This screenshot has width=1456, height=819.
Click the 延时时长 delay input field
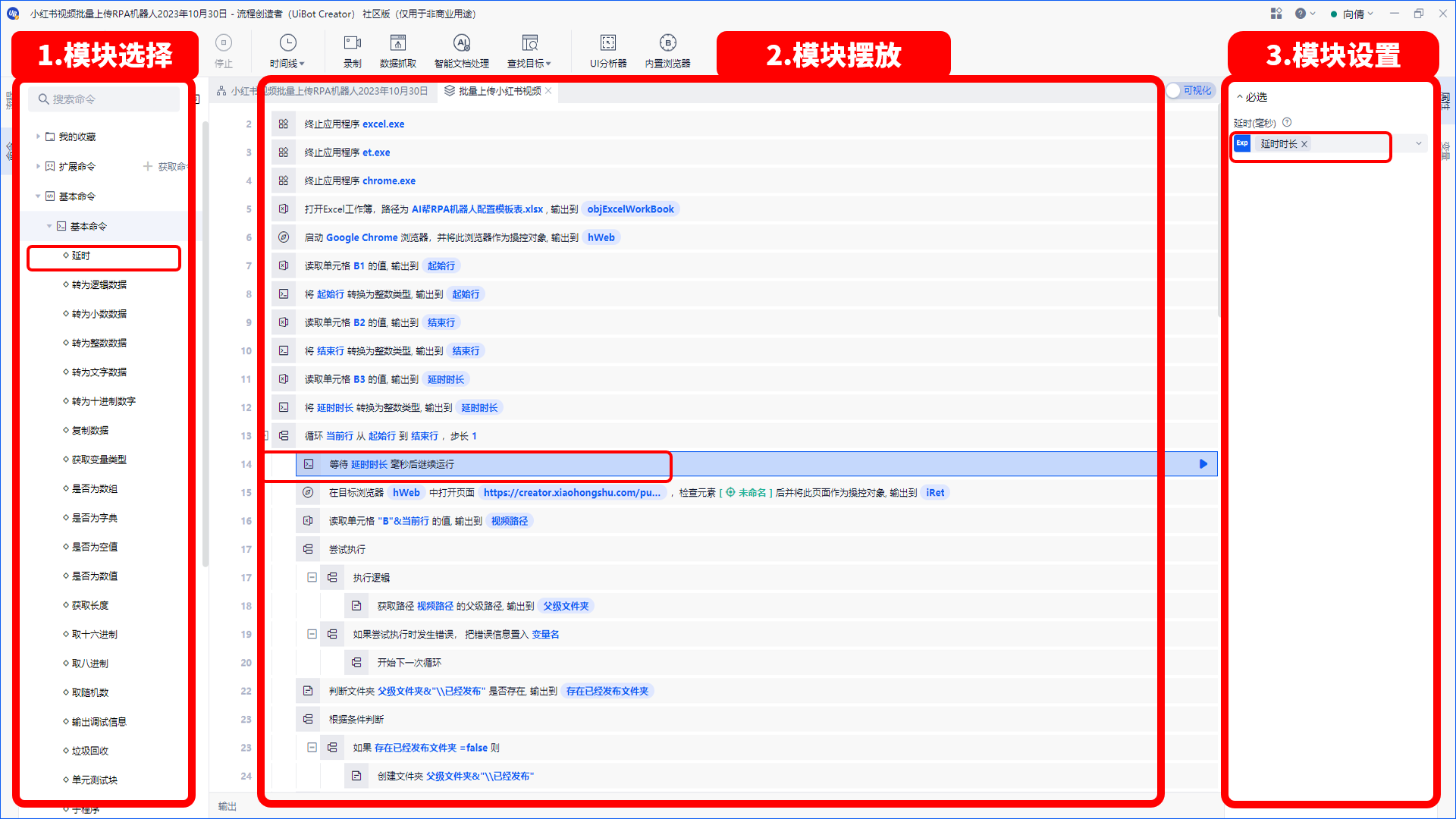pyautogui.click(x=1331, y=143)
